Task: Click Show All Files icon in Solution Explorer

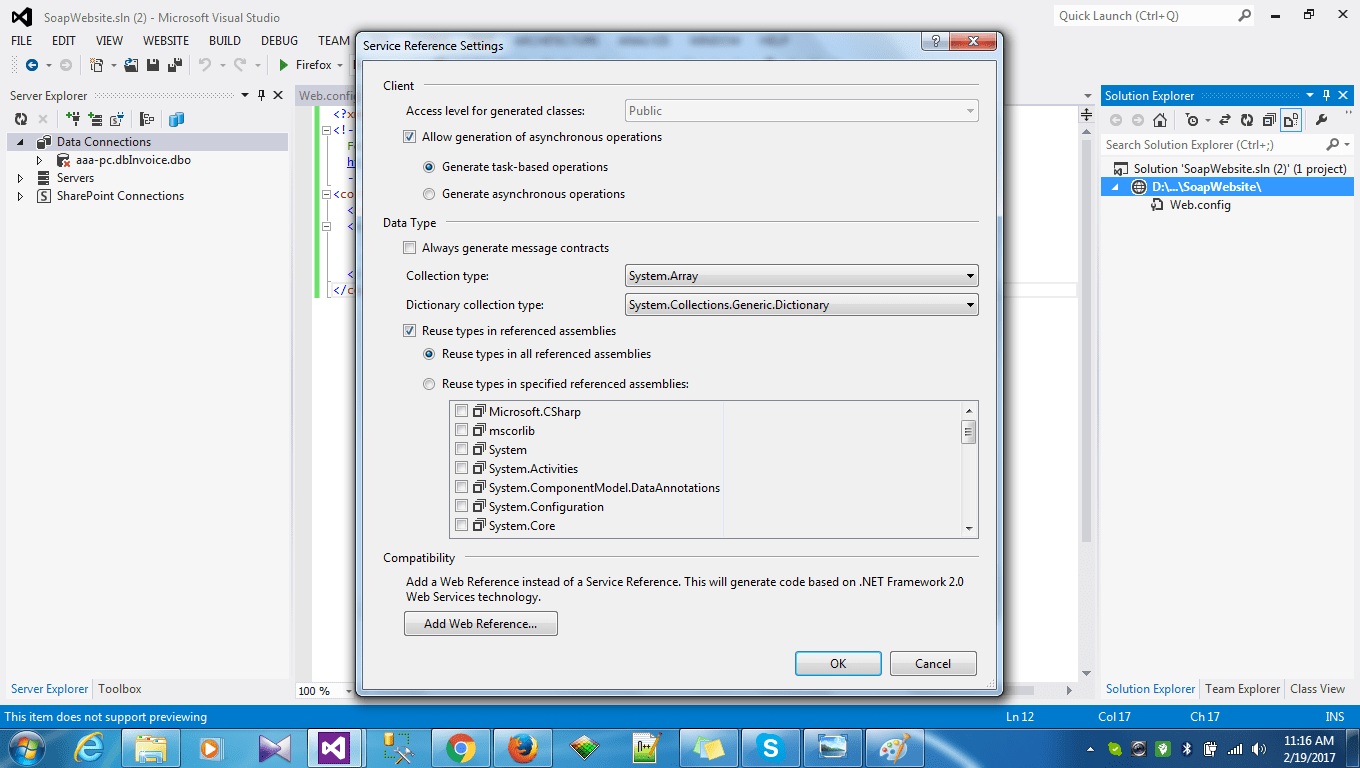Action: (x=1291, y=120)
